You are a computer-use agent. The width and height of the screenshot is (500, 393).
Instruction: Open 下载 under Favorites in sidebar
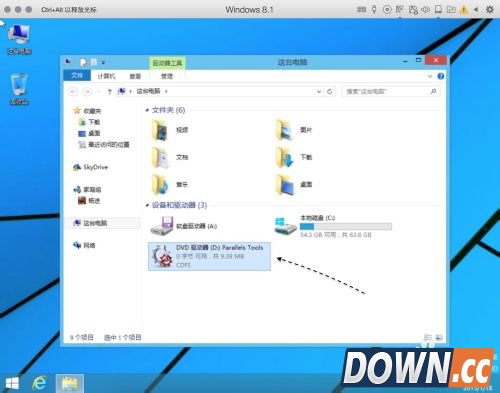pos(89,122)
